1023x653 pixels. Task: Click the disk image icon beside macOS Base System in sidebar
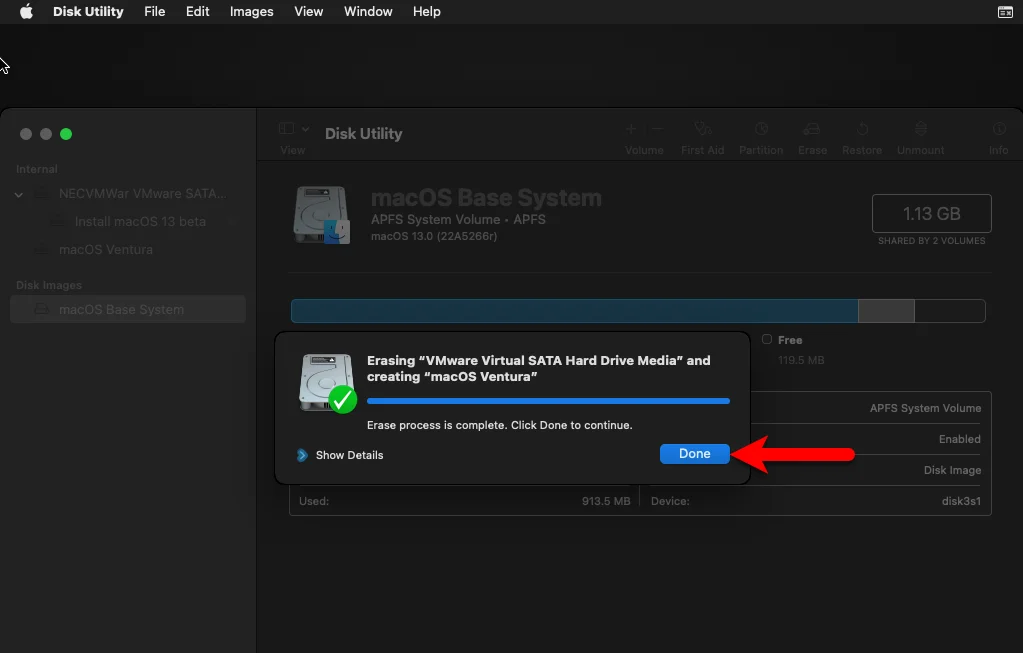42,309
